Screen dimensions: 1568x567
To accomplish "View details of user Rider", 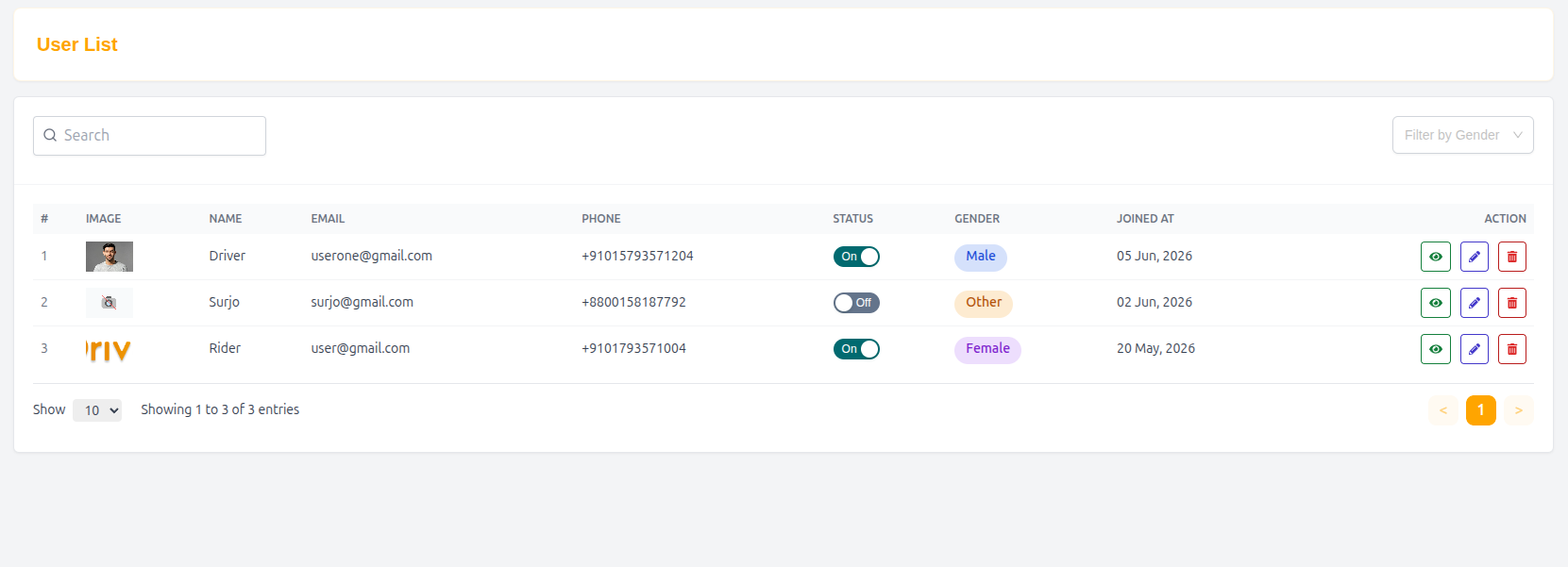I will [x=1435, y=349].
